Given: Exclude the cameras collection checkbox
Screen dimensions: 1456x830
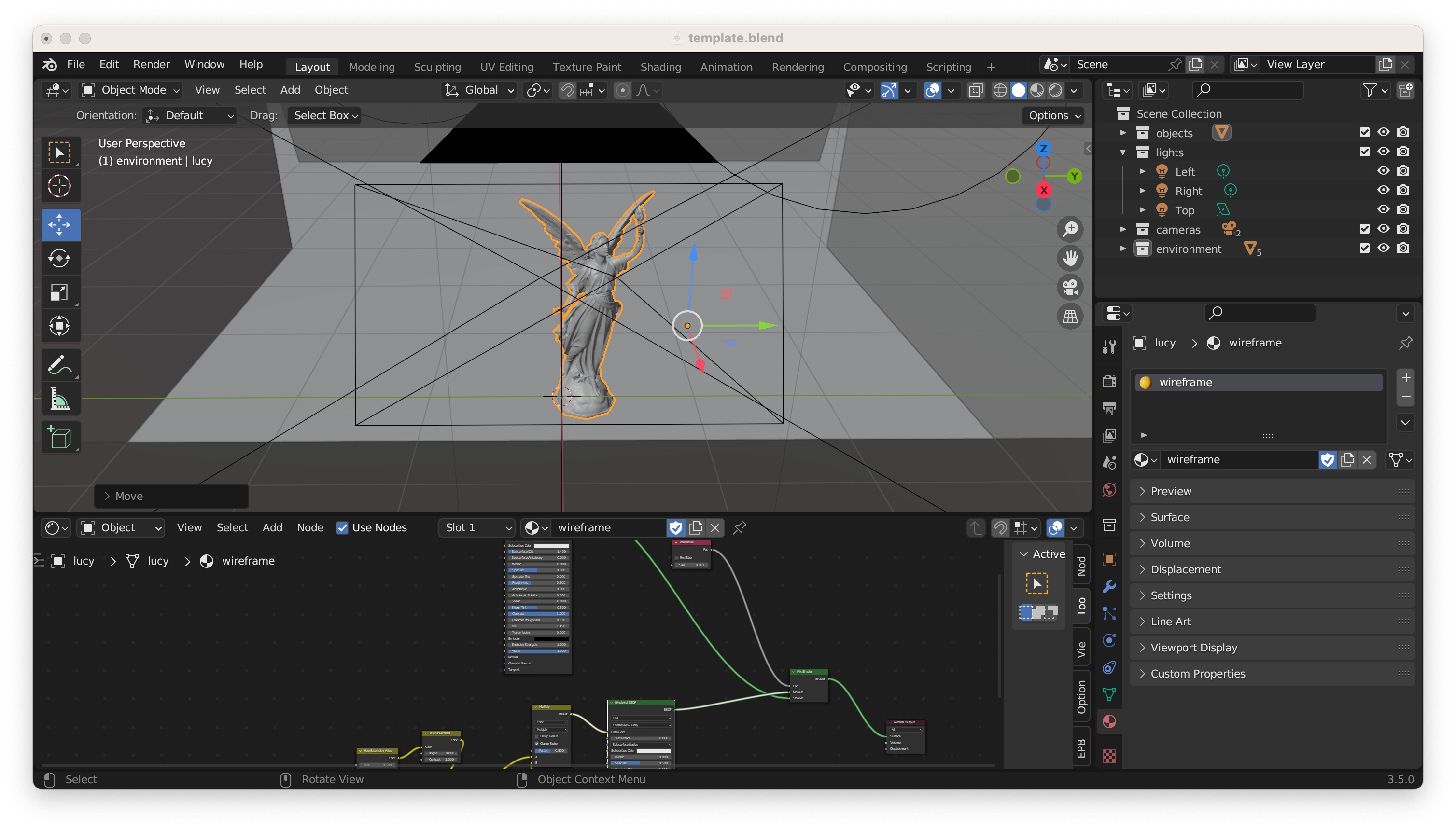Looking at the screenshot, I should click(x=1364, y=229).
